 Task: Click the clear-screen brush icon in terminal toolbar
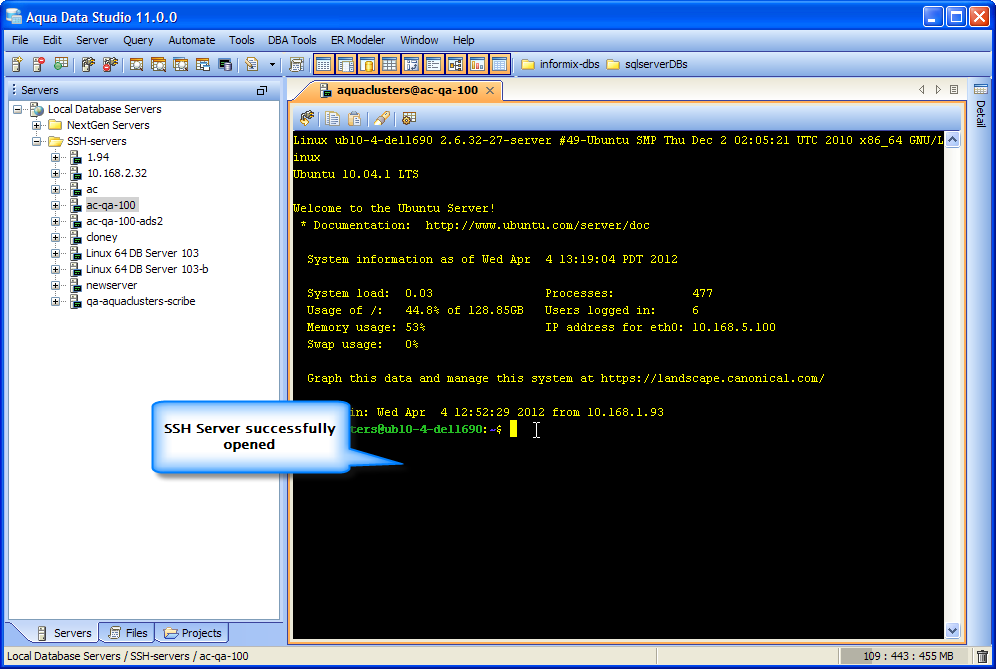pos(382,118)
